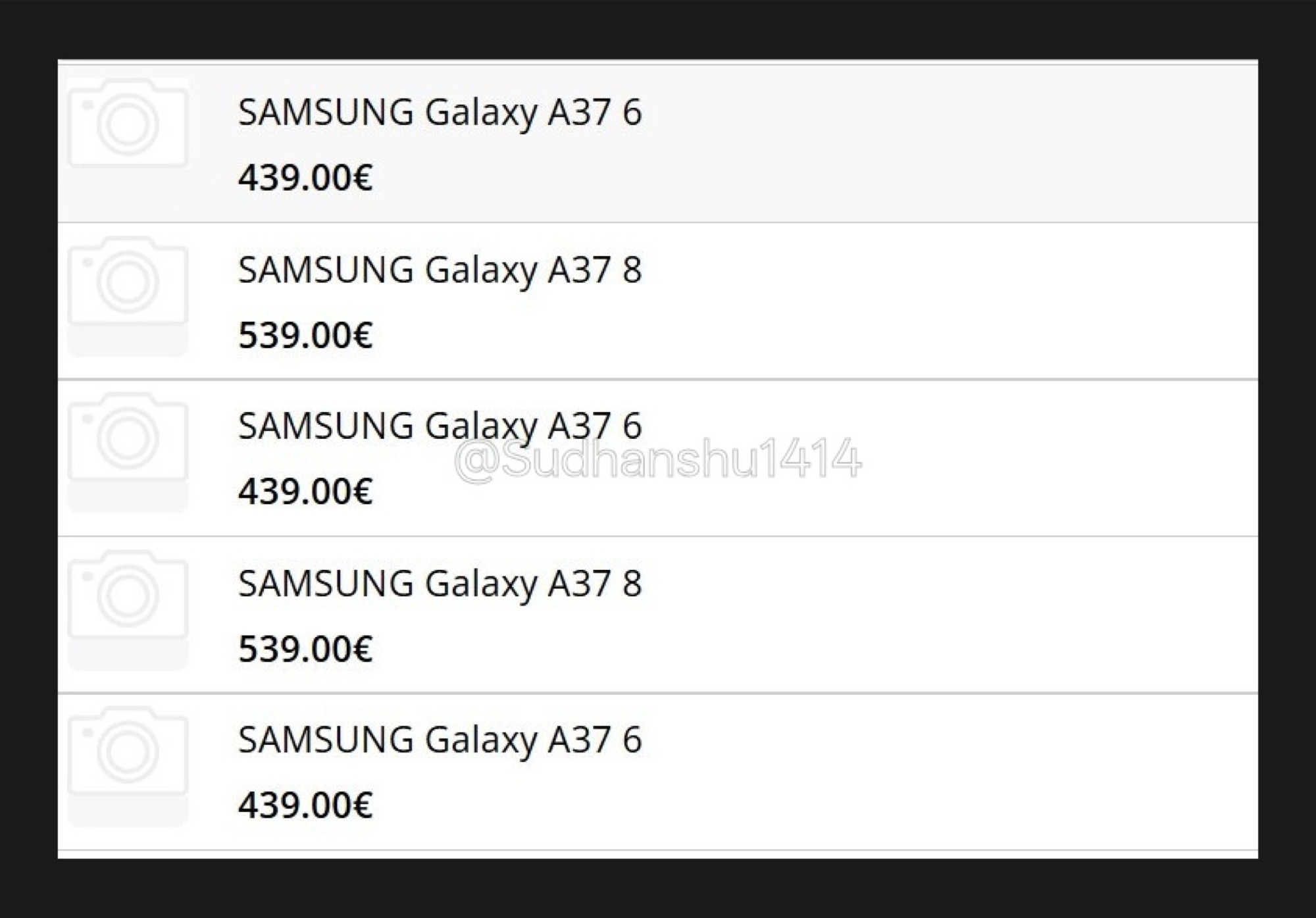Select the 539.00€ price in the second listing
Screen dimensions: 1316x918
tap(305, 335)
